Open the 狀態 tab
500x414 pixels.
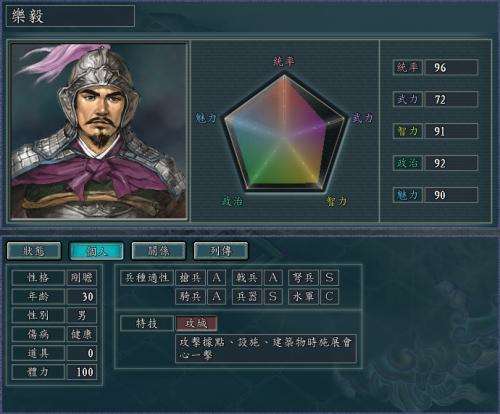34,251
